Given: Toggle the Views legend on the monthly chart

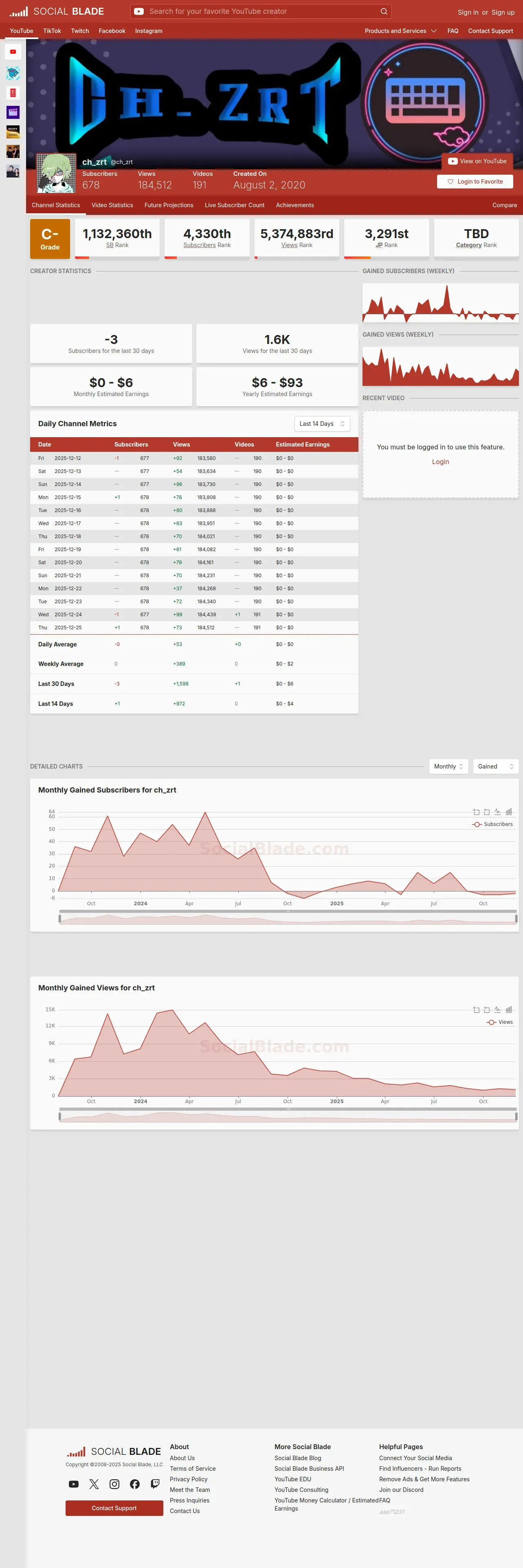Looking at the screenshot, I should pyautogui.click(x=500, y=1022).
